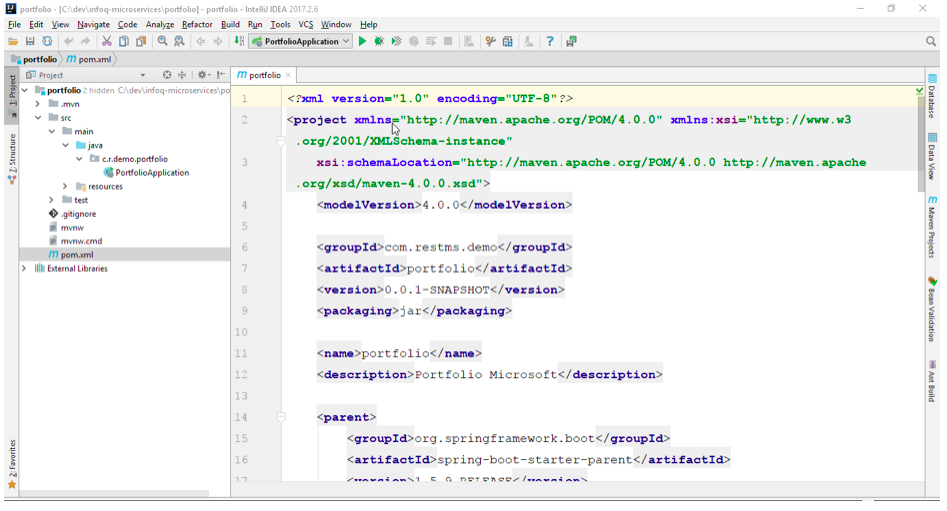Expand the resources folder
The width and height of the screenshot is (947, 511).
[65, 186]
